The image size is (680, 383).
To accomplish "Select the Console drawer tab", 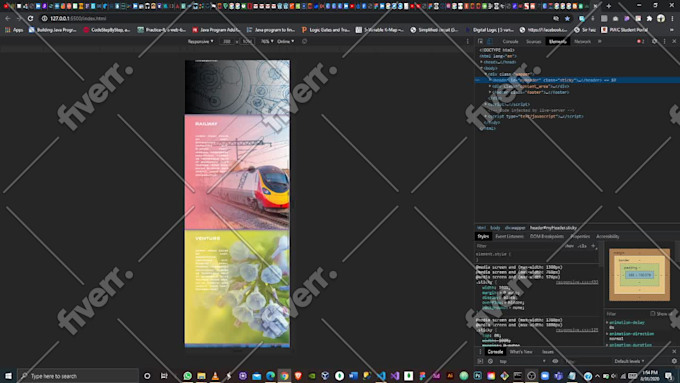I will [x=495, y=352].
